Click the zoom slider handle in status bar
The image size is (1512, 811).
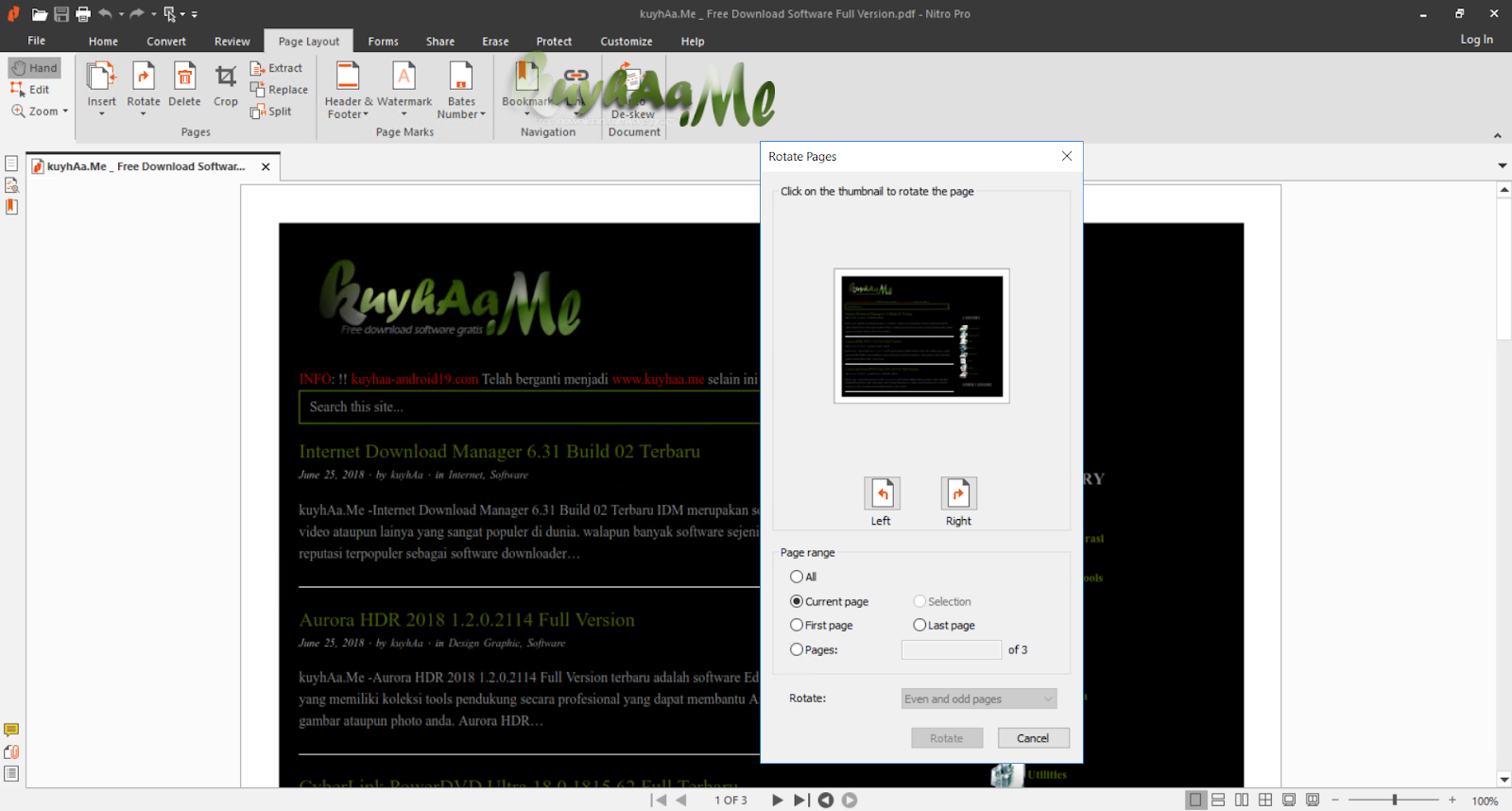(1395, 800)
